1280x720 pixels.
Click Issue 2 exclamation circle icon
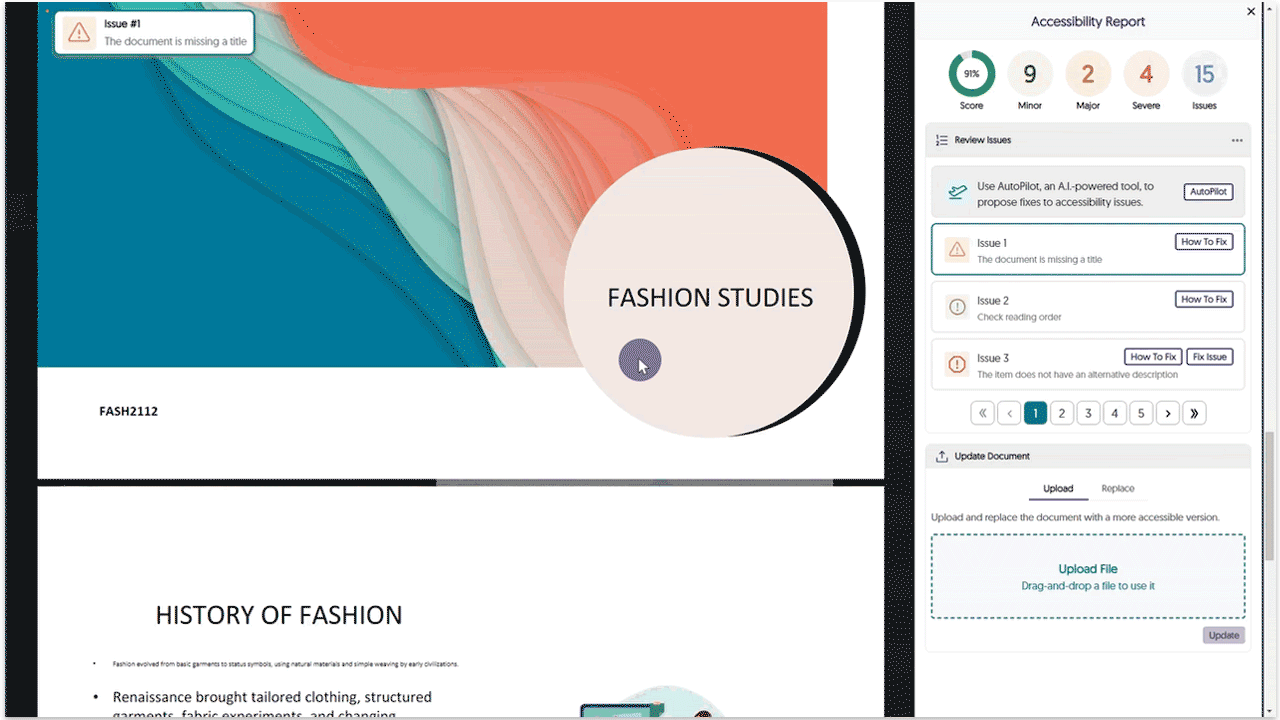click(x=957, y=307)
